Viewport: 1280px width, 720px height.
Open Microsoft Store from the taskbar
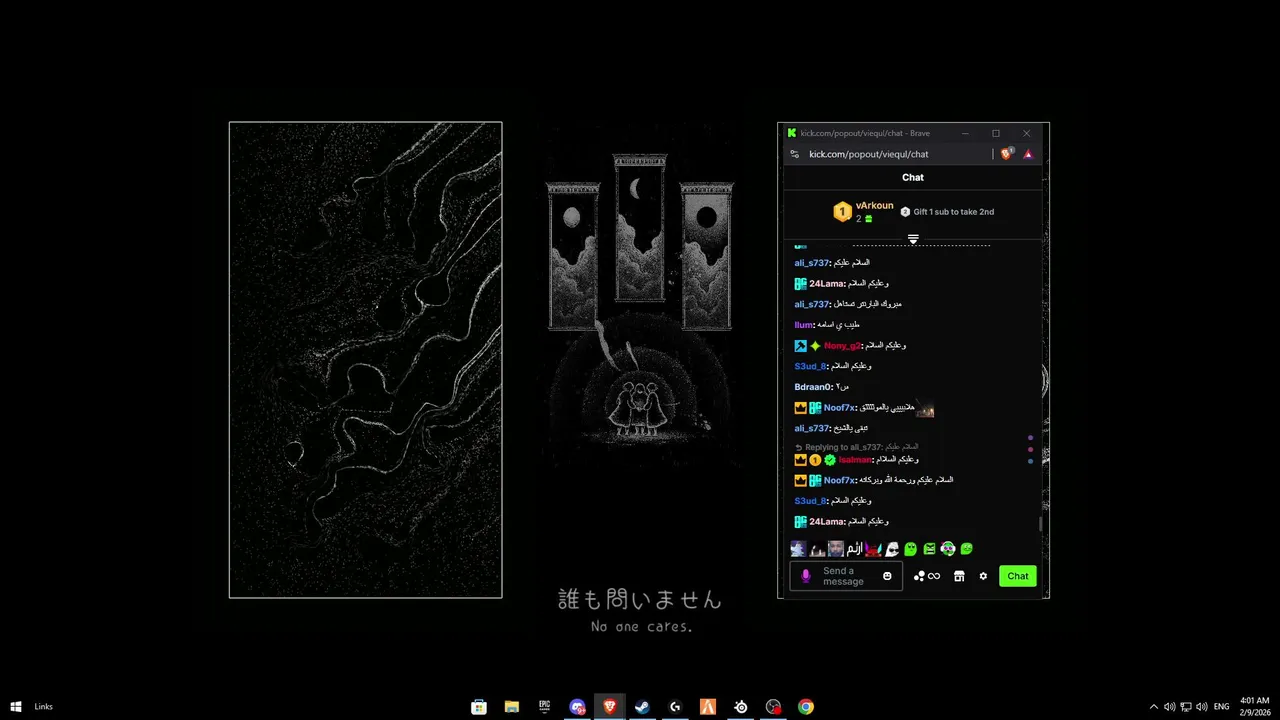pos(479,707)
